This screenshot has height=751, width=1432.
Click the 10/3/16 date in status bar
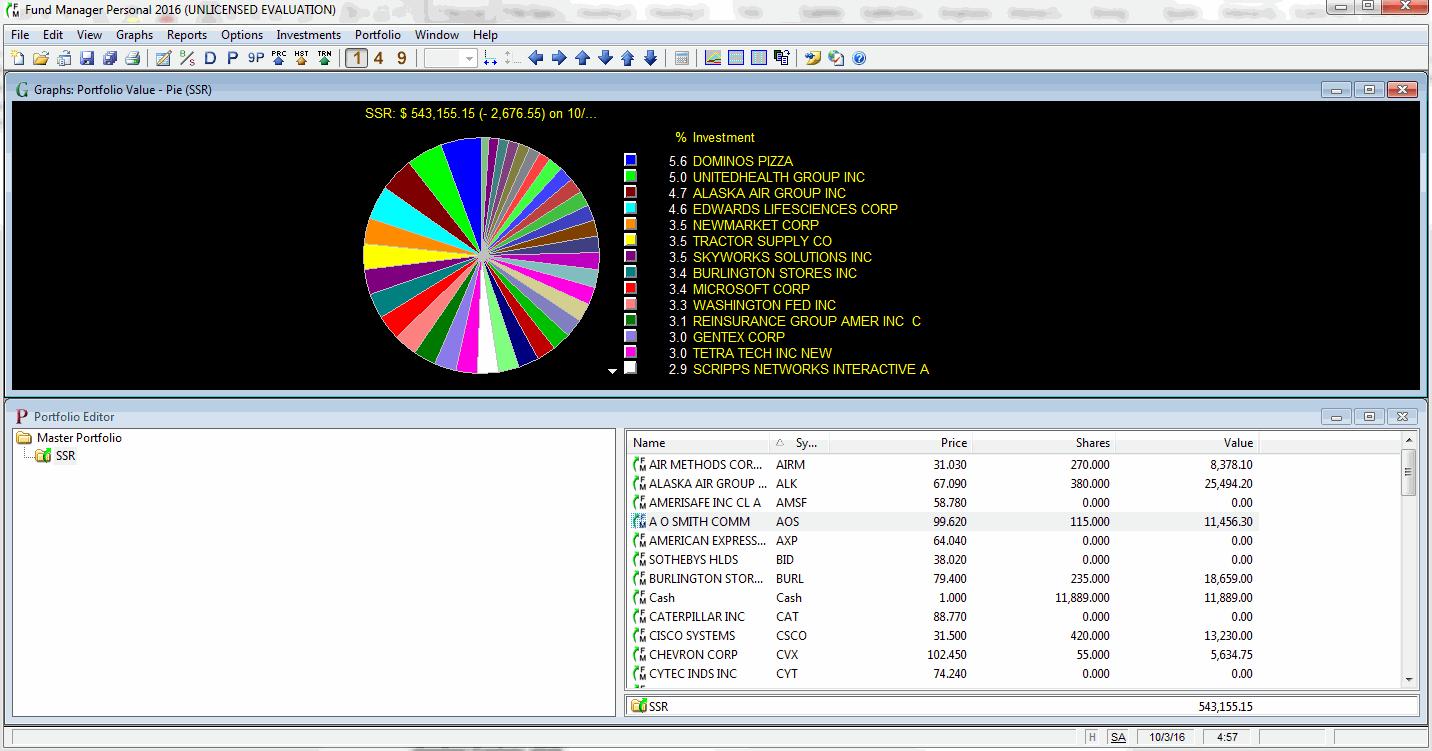[1166, 737]
